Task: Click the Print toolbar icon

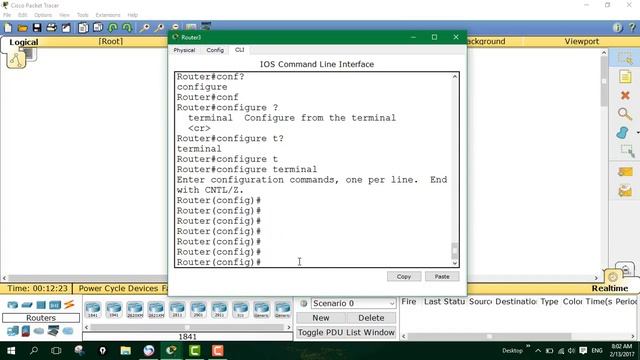Action: [51, 28]
